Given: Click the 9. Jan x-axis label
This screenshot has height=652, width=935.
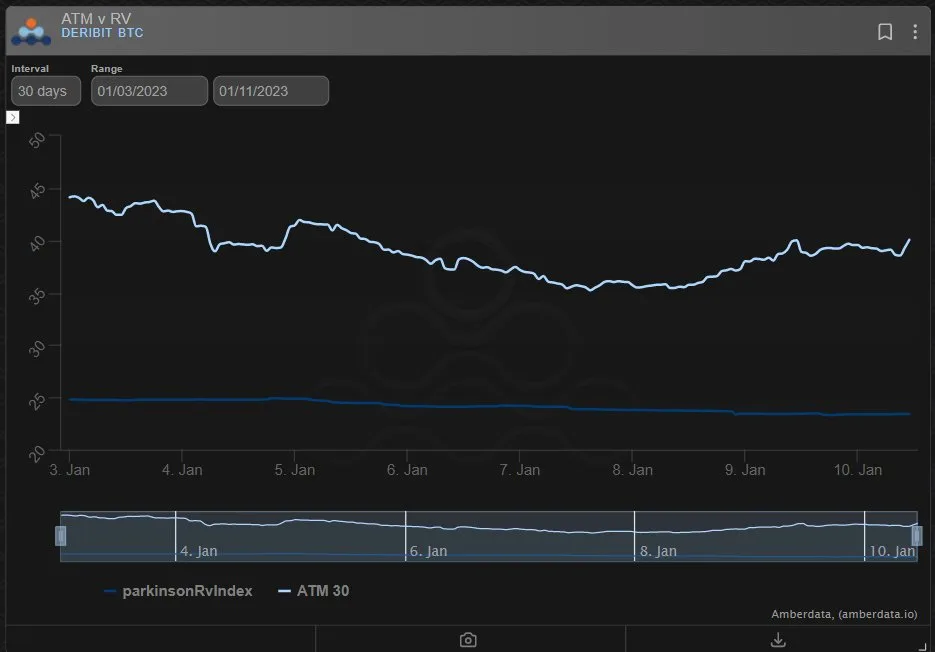Looking at the screenshot, I should click(745, 470).
